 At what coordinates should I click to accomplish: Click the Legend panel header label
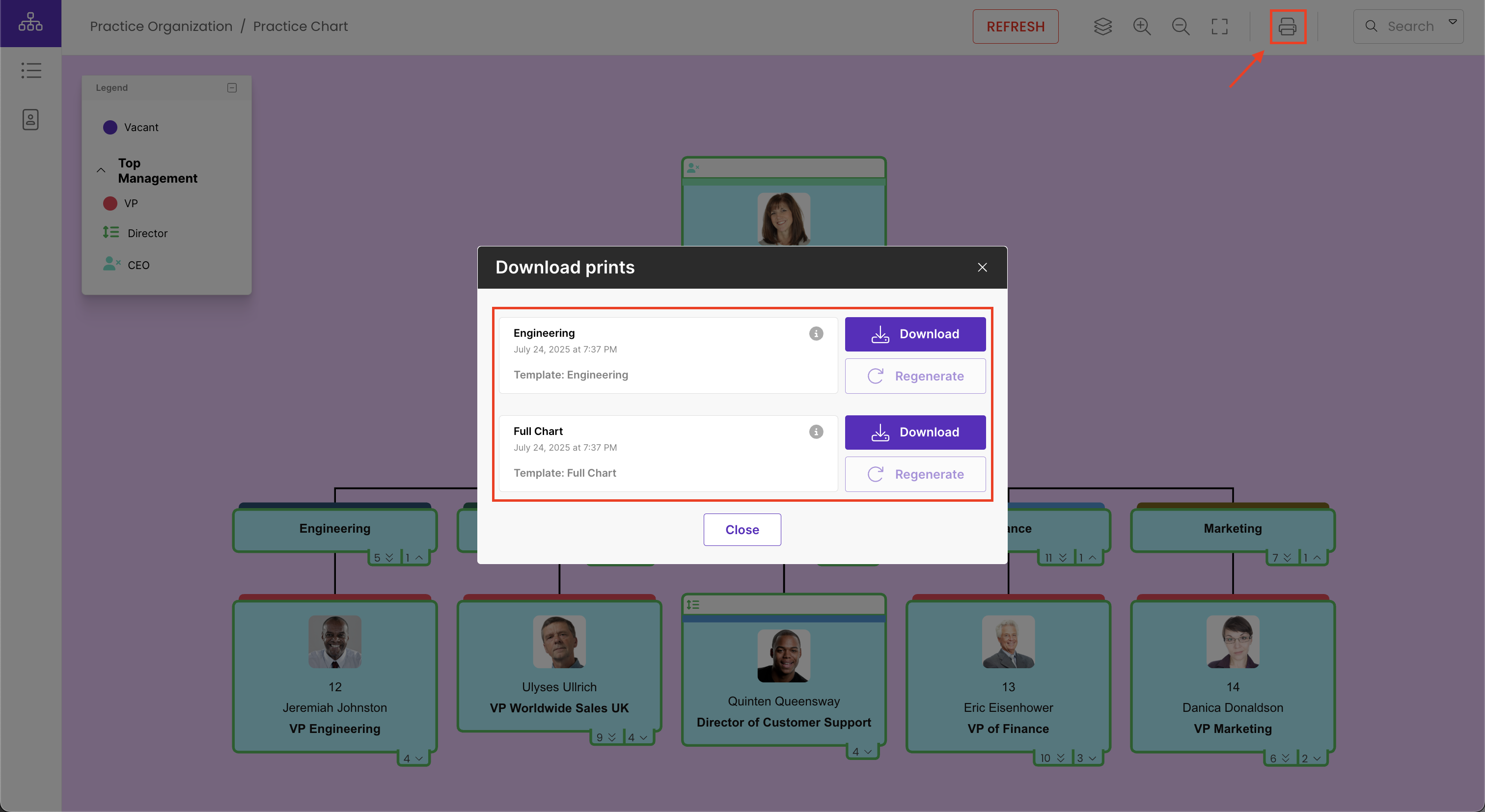(x=112, y=87)
